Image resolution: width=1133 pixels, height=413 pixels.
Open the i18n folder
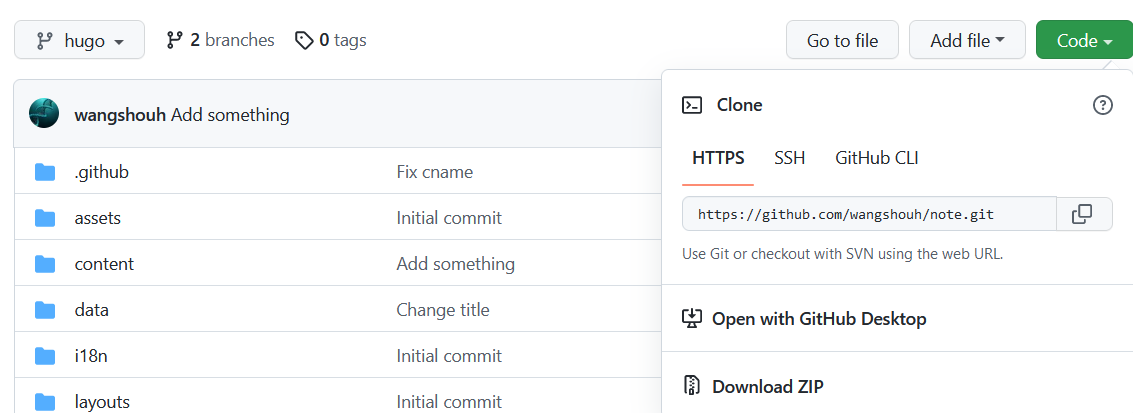point(91,356)
